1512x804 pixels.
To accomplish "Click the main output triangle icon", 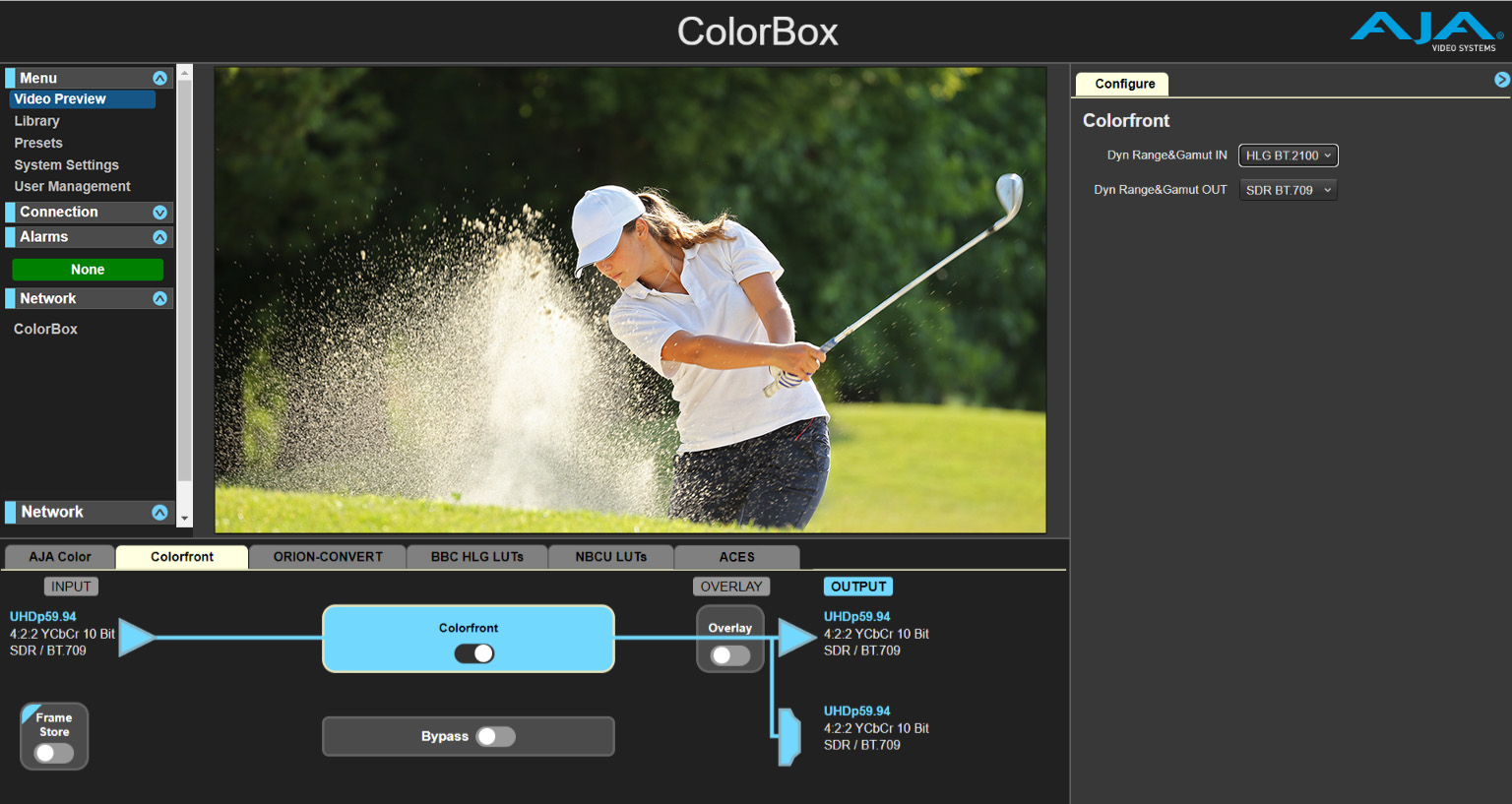I will point(795,638).
